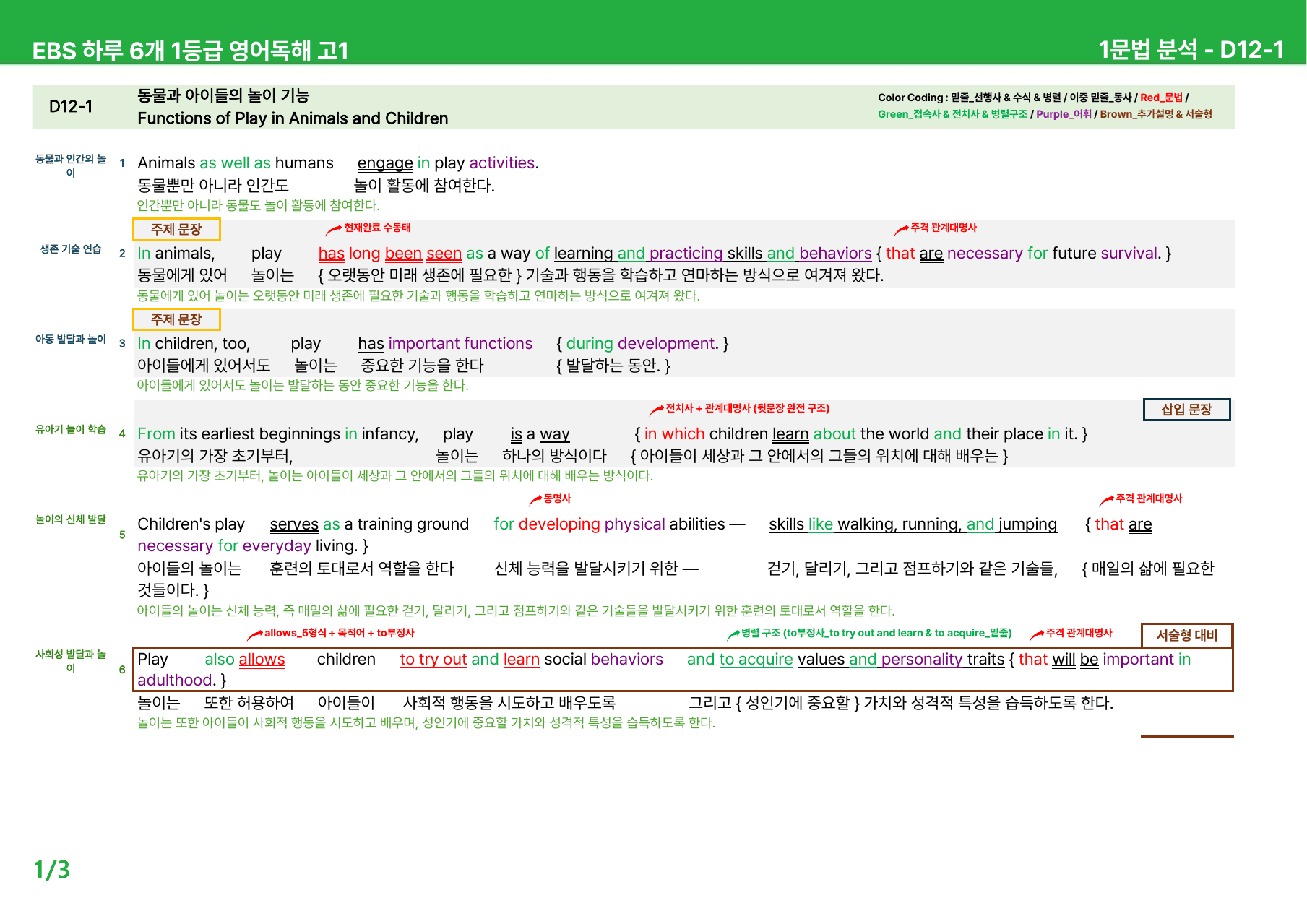The width and height of the screenshot is (1307, 924).
Task: Click the '전치사 + 관계대명사 (뒷문장 완전 구조)' note
Action: (747, 408)
